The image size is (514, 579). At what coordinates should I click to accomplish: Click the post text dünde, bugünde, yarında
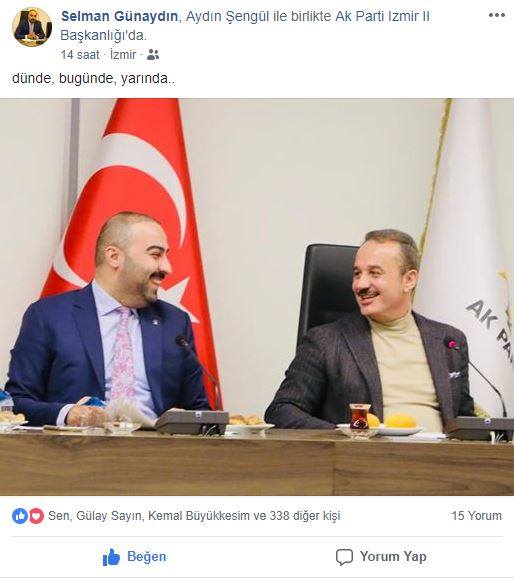click(93, 78)
